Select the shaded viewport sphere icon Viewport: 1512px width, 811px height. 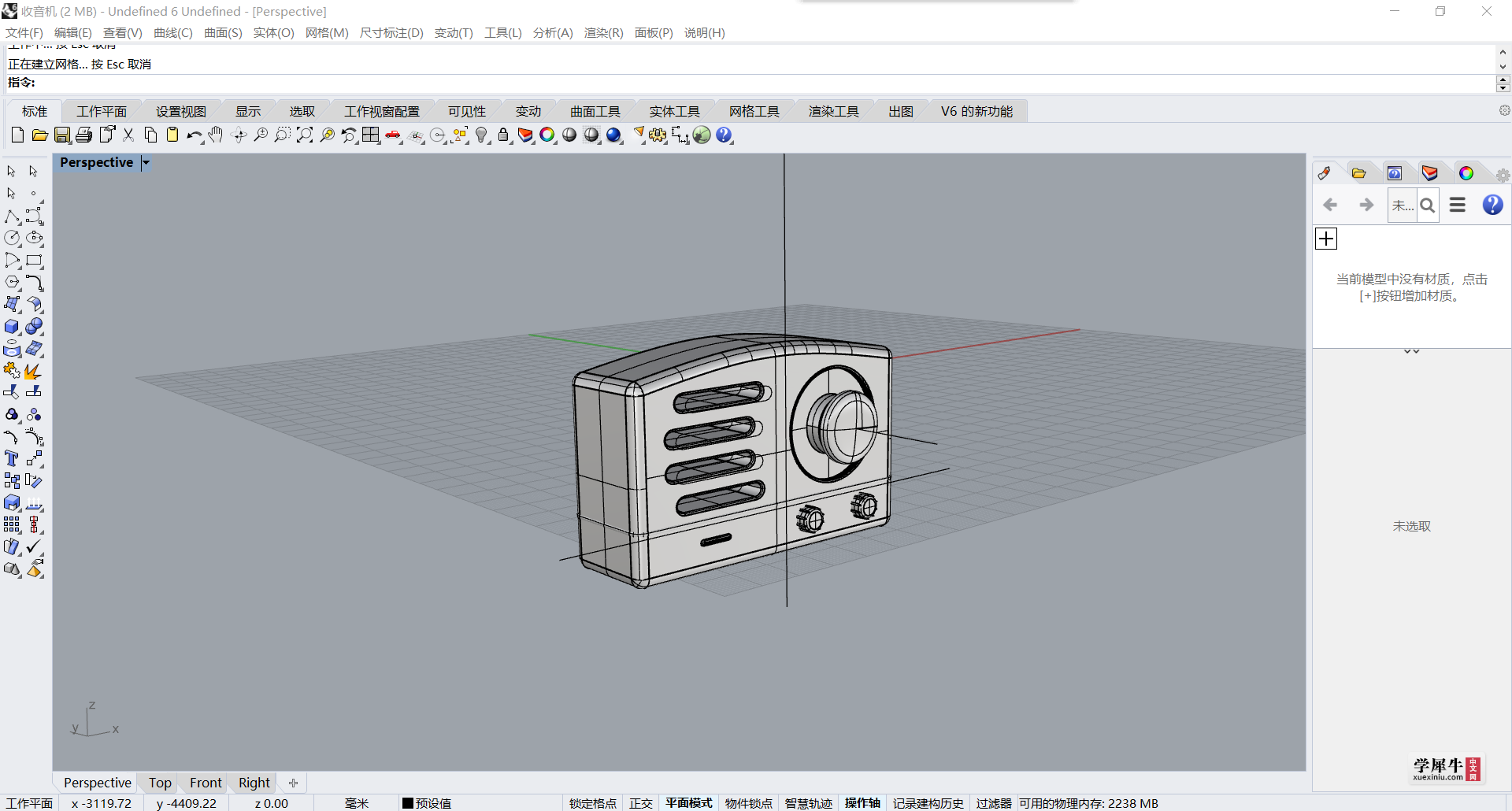569,135
